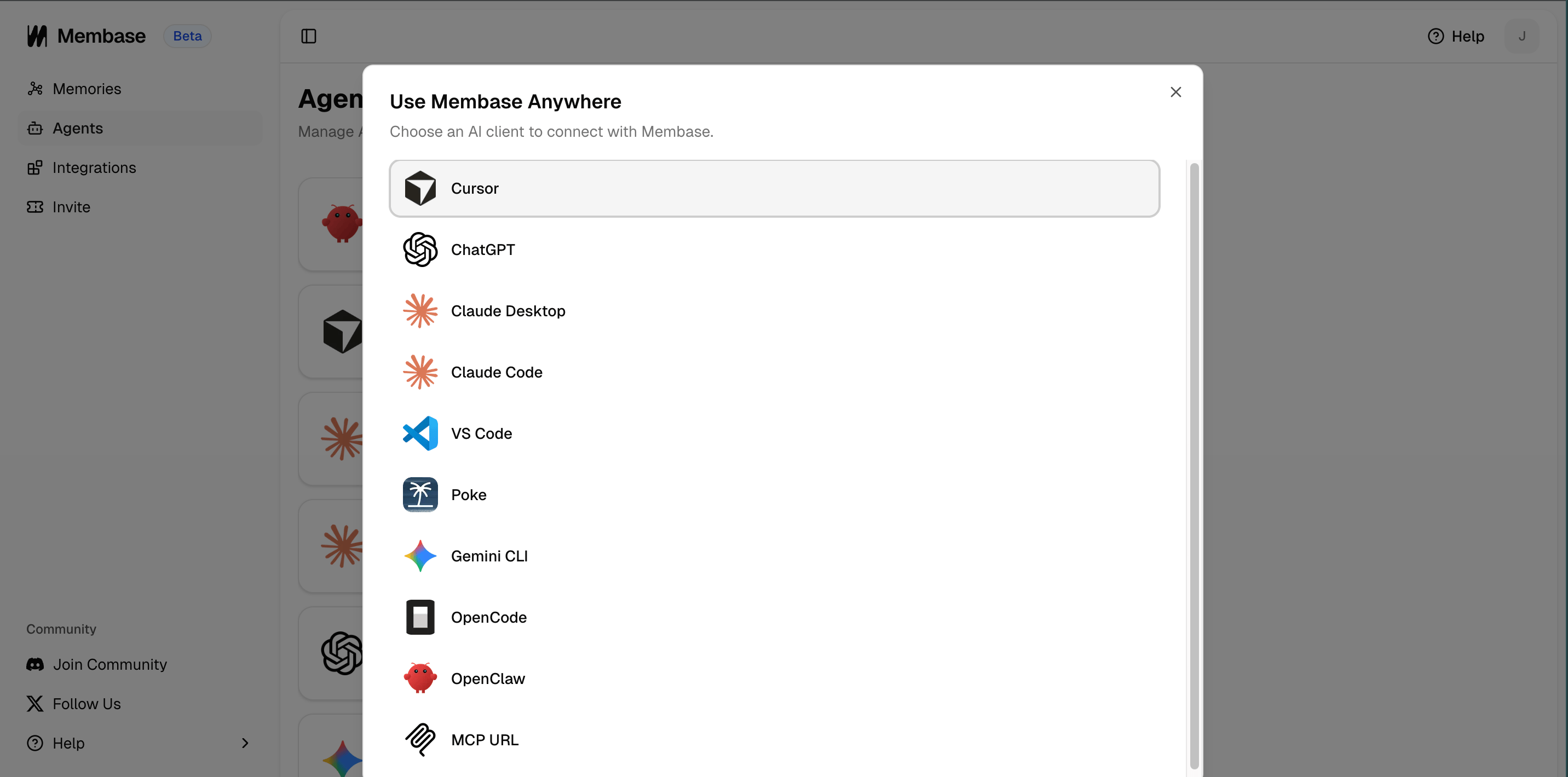
Task: Click the Invite ticket icon
Action: (x=35, y=207)
